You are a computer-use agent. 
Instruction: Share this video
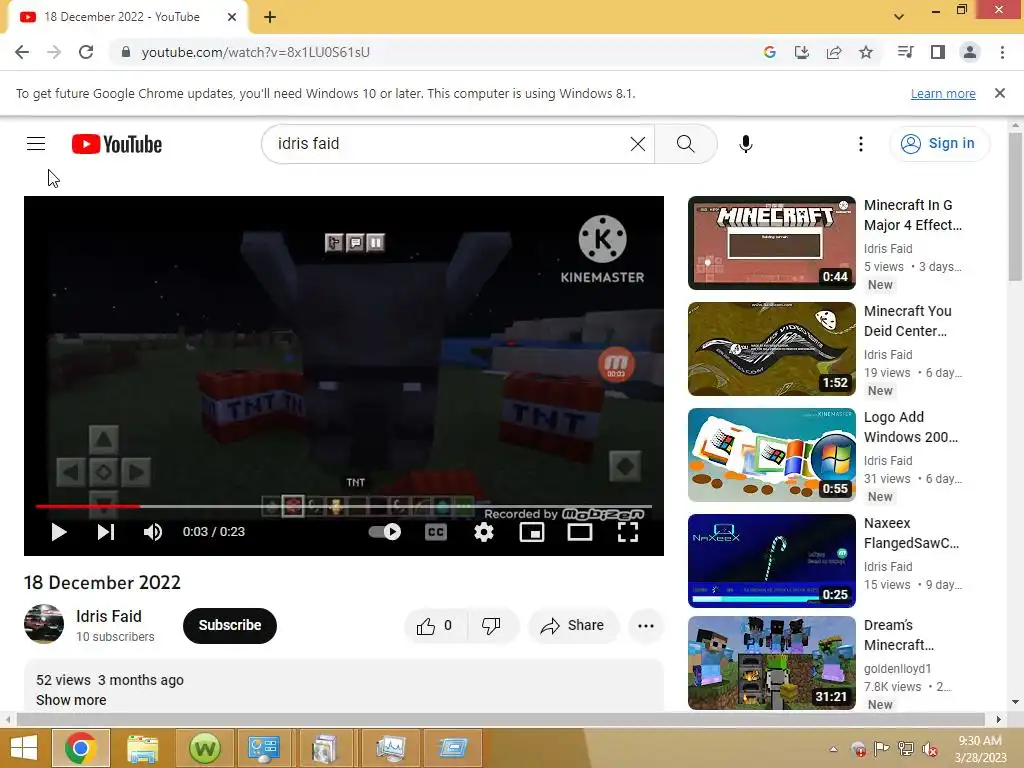[572, 626]
